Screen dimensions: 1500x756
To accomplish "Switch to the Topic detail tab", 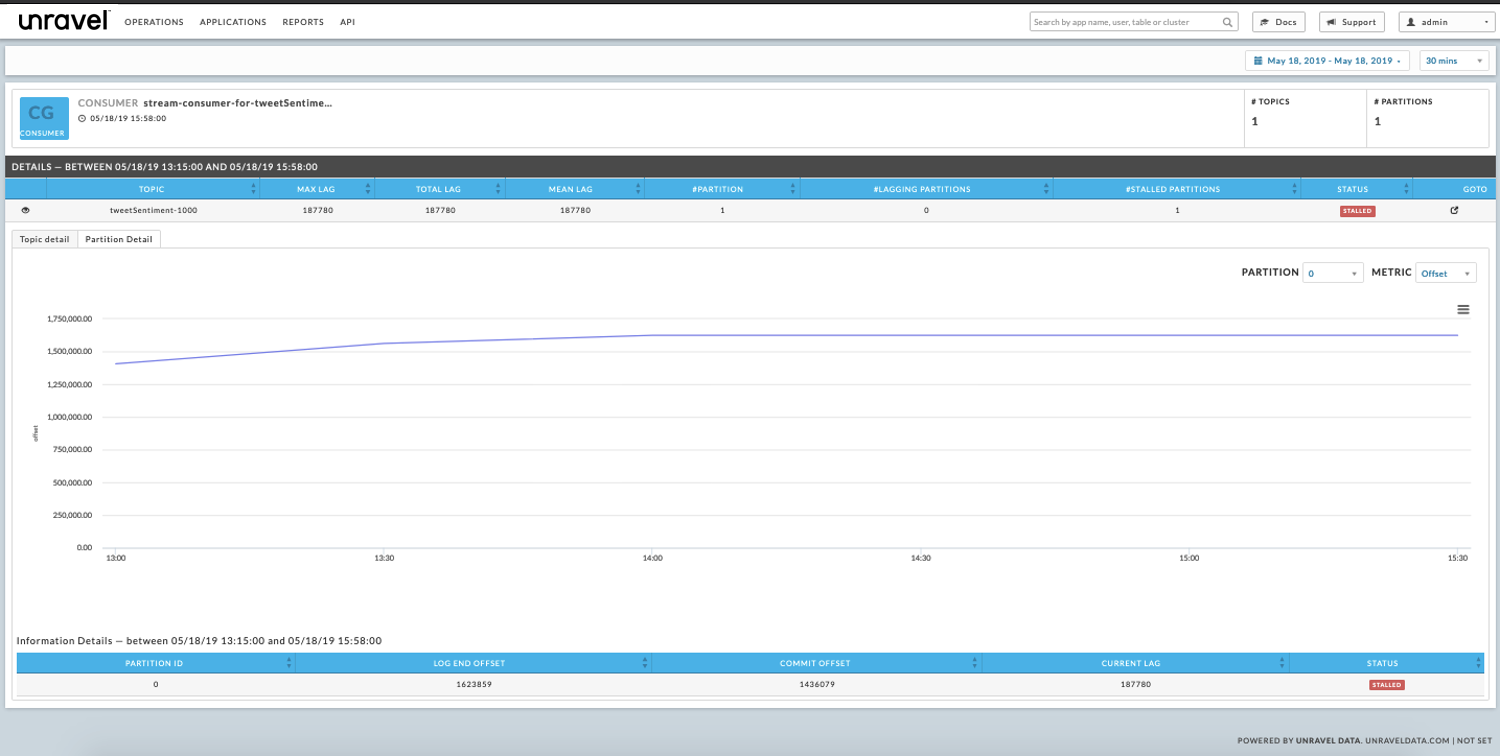I will point(44,239).
